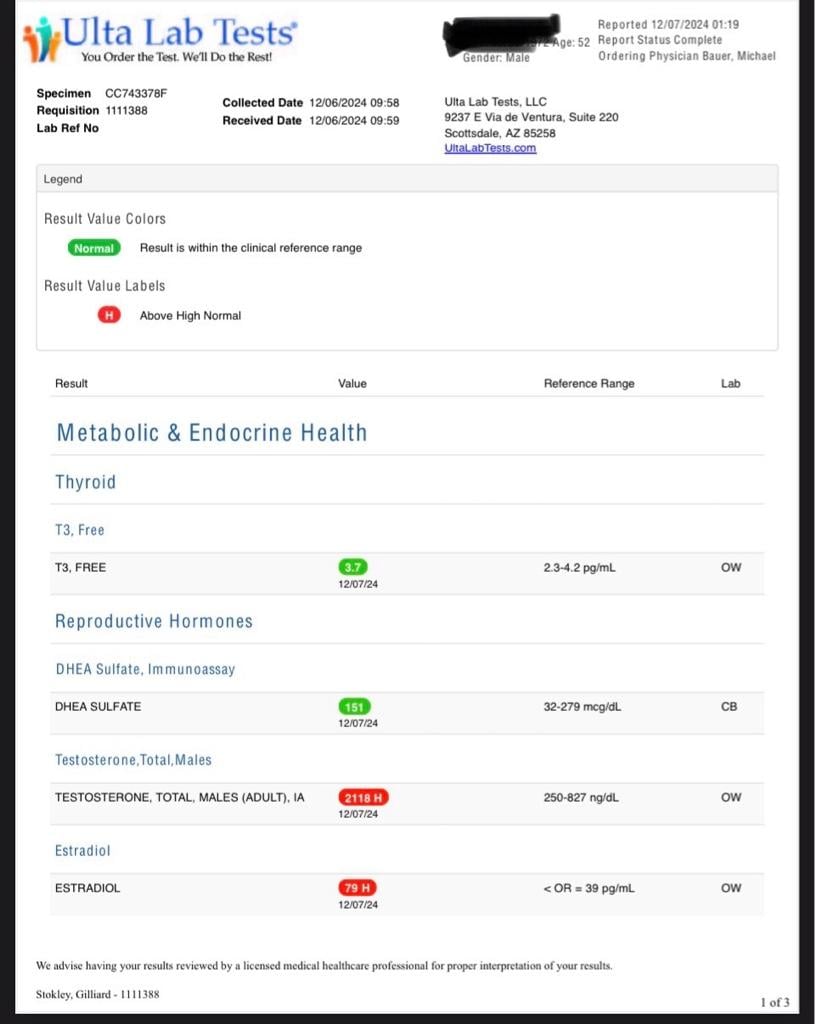Click the red H label in the legend

(108, 315)
